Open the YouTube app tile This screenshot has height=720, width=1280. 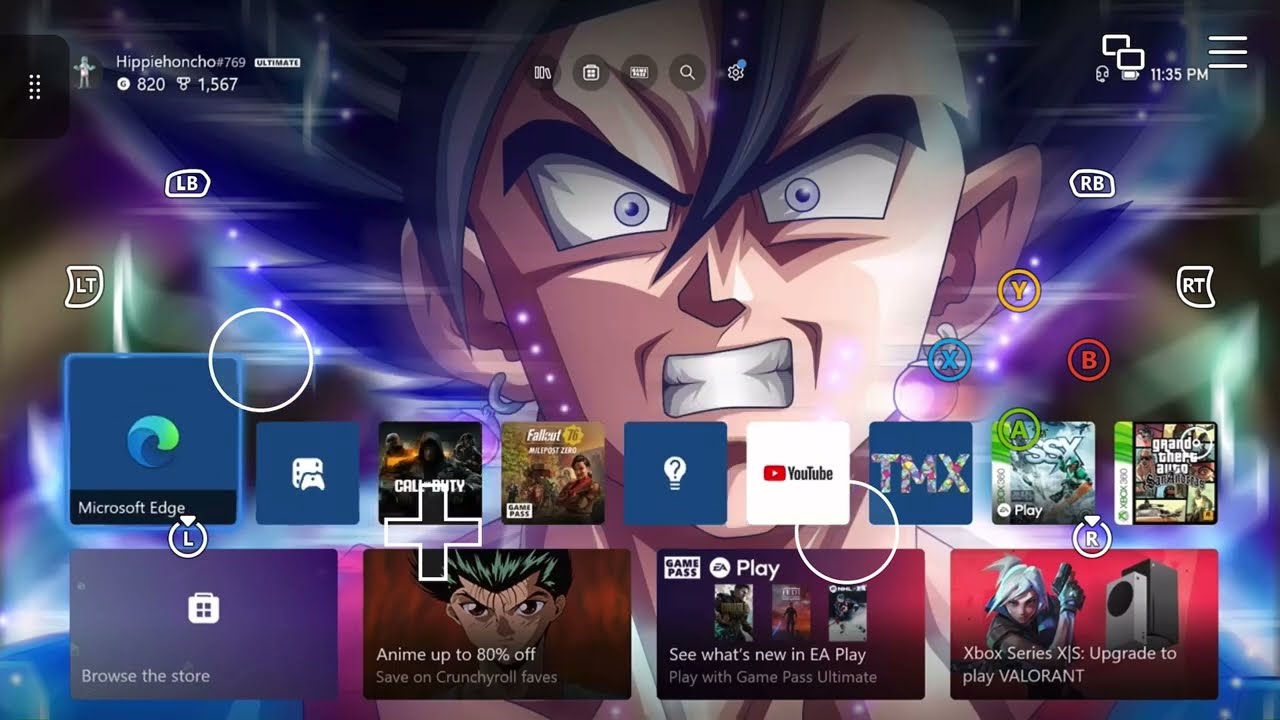(798, 473)
